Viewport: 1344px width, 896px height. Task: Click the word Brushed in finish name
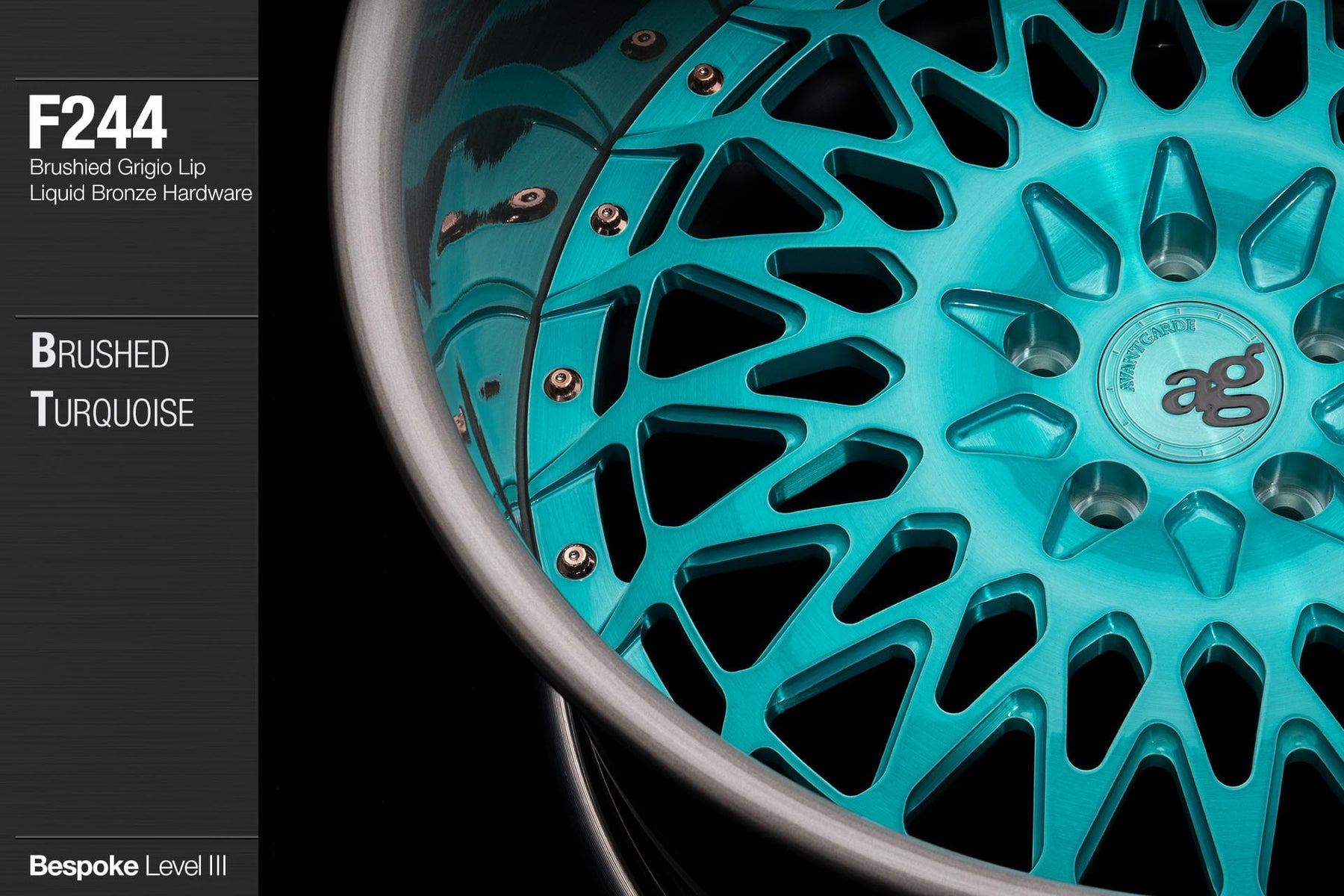click(x=100, y=352)
